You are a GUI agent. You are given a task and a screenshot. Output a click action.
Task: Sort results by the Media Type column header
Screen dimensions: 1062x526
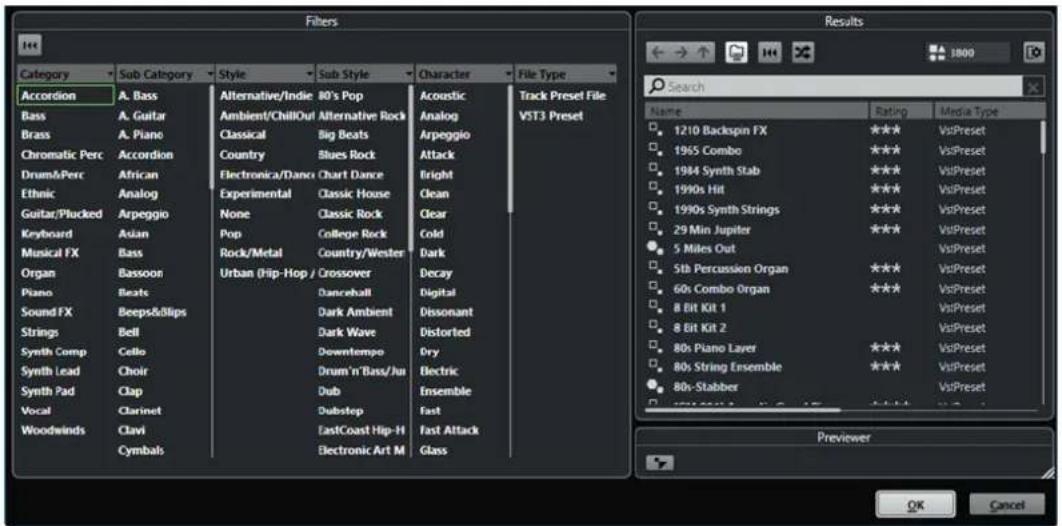coord(989,111)
